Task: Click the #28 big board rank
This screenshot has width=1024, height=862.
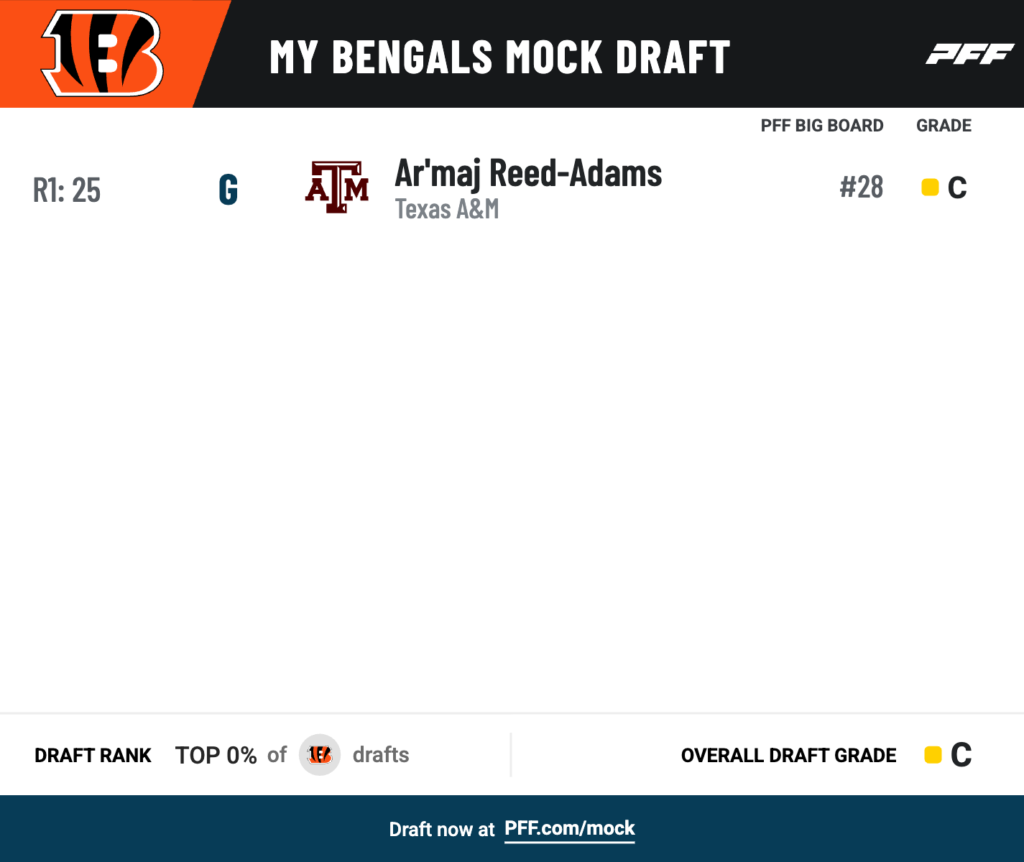Action: click(861, 187)
